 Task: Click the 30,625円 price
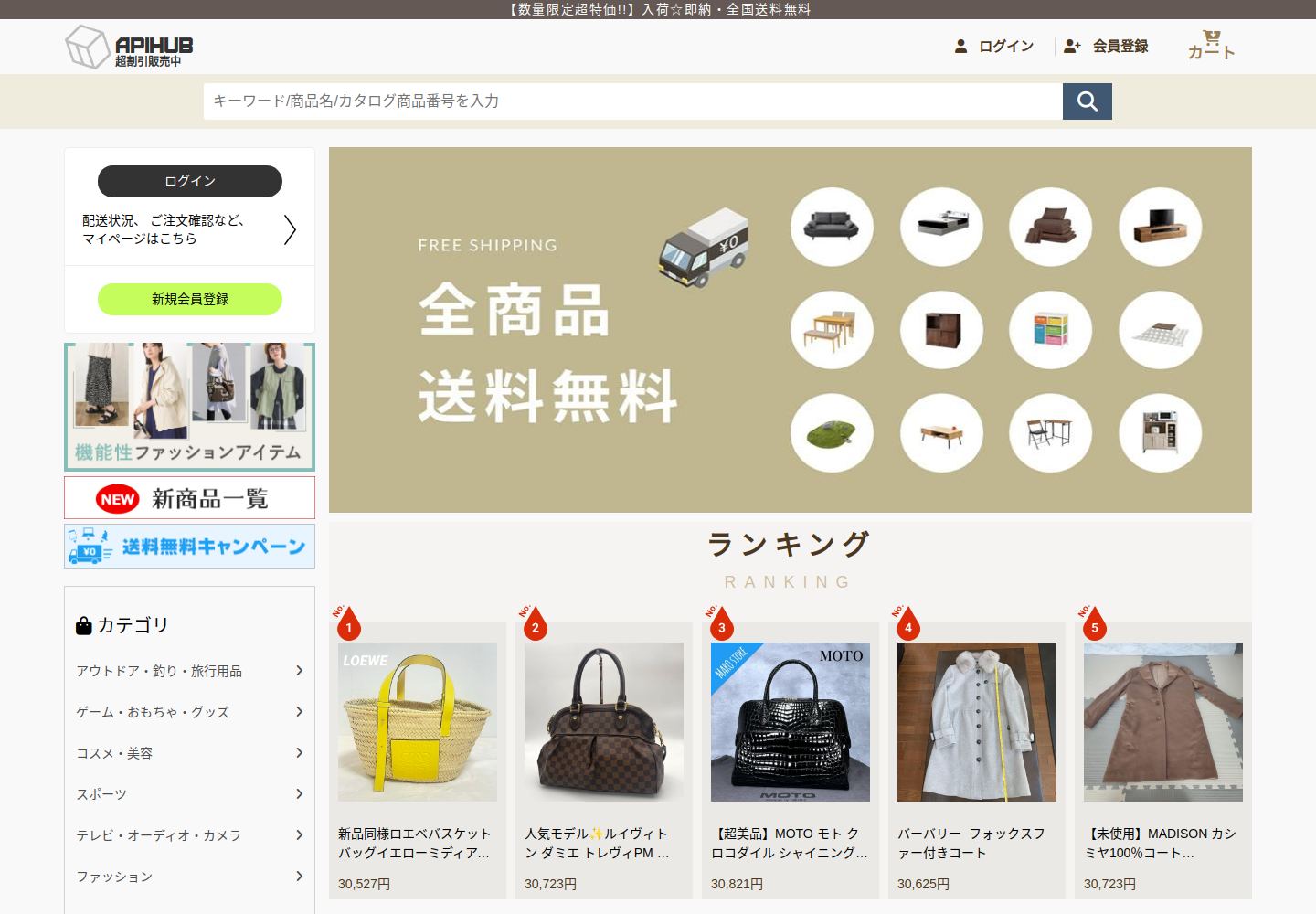click(923, 884)
